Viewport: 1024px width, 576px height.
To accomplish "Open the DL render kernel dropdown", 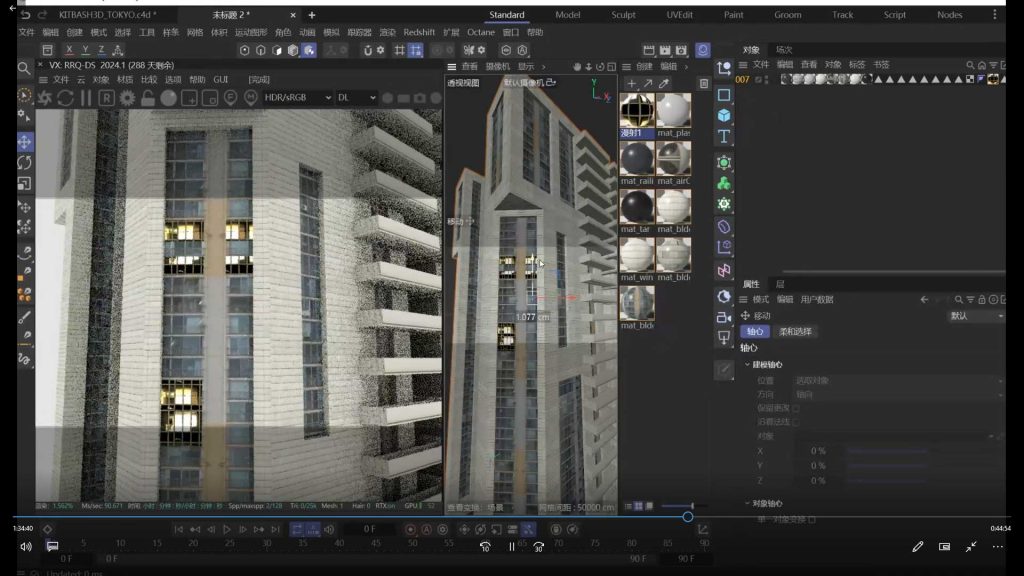I will click(356, 98).
